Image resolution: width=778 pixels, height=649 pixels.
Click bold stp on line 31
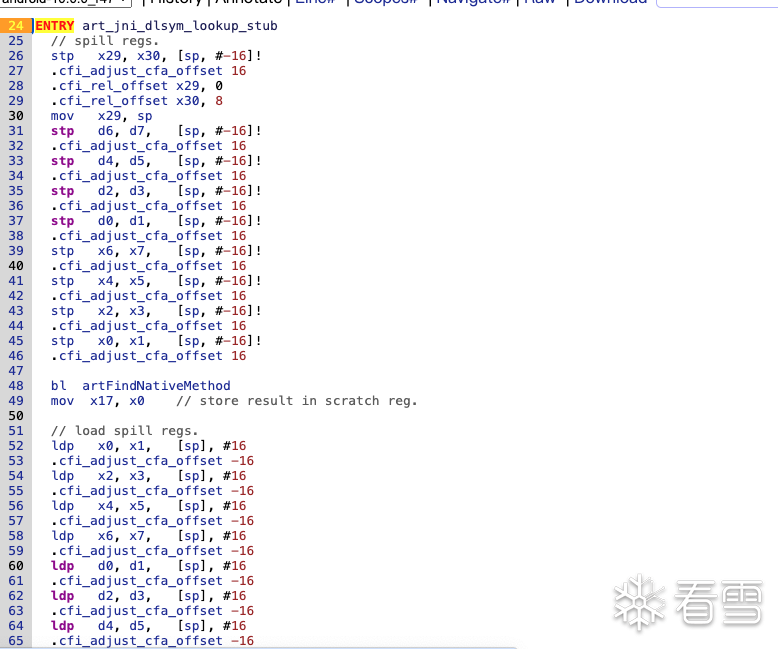63,130
